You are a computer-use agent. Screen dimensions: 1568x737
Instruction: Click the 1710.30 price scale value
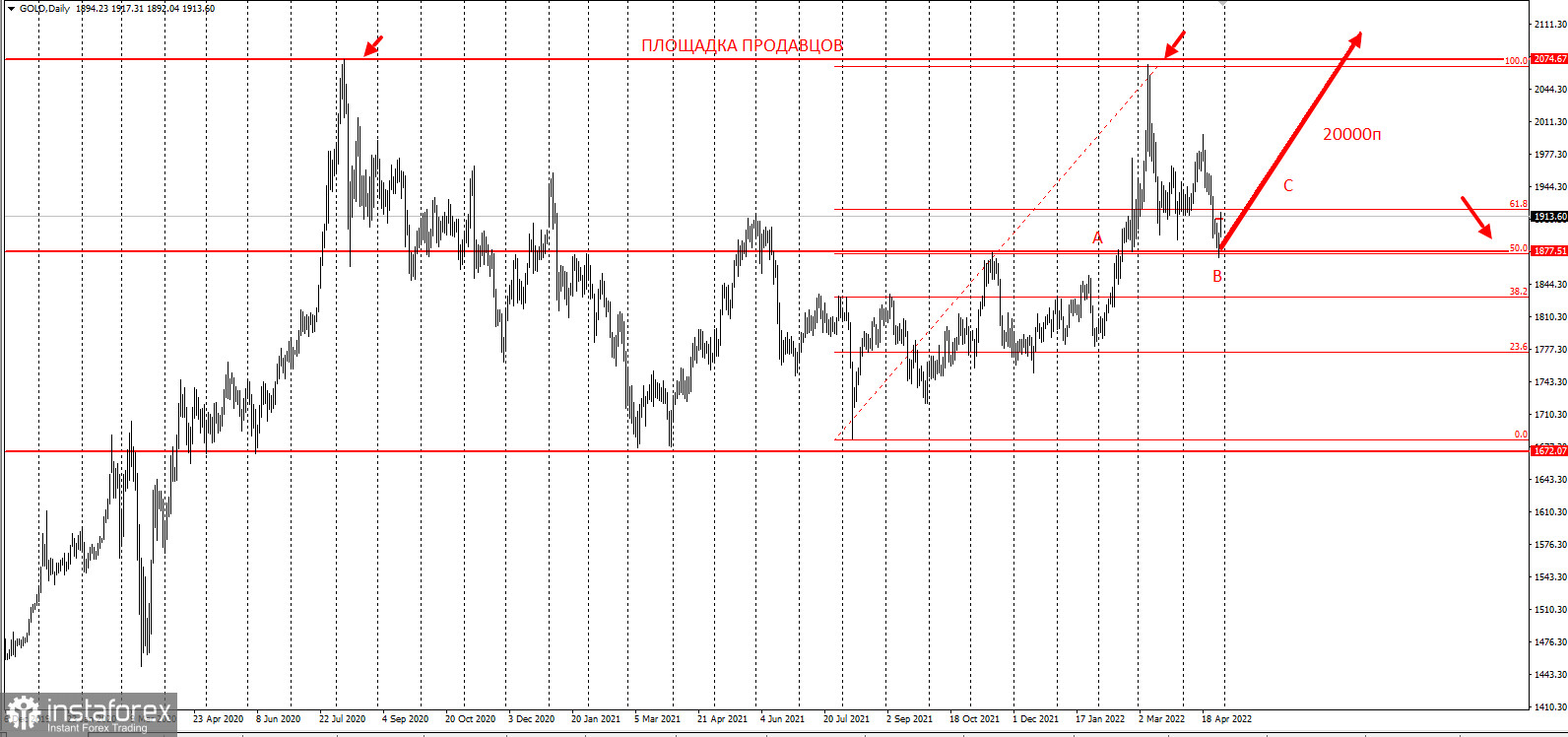click(1550, 415)
